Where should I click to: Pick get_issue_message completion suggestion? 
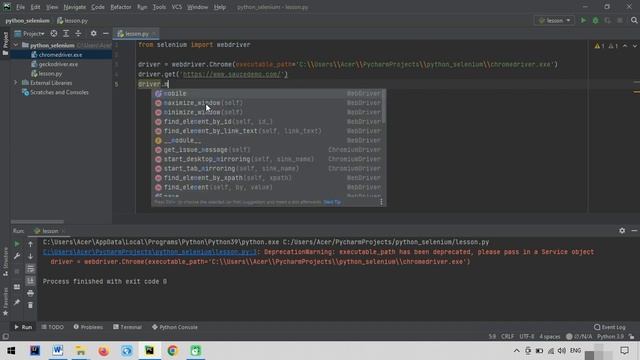tap(268, 150)
